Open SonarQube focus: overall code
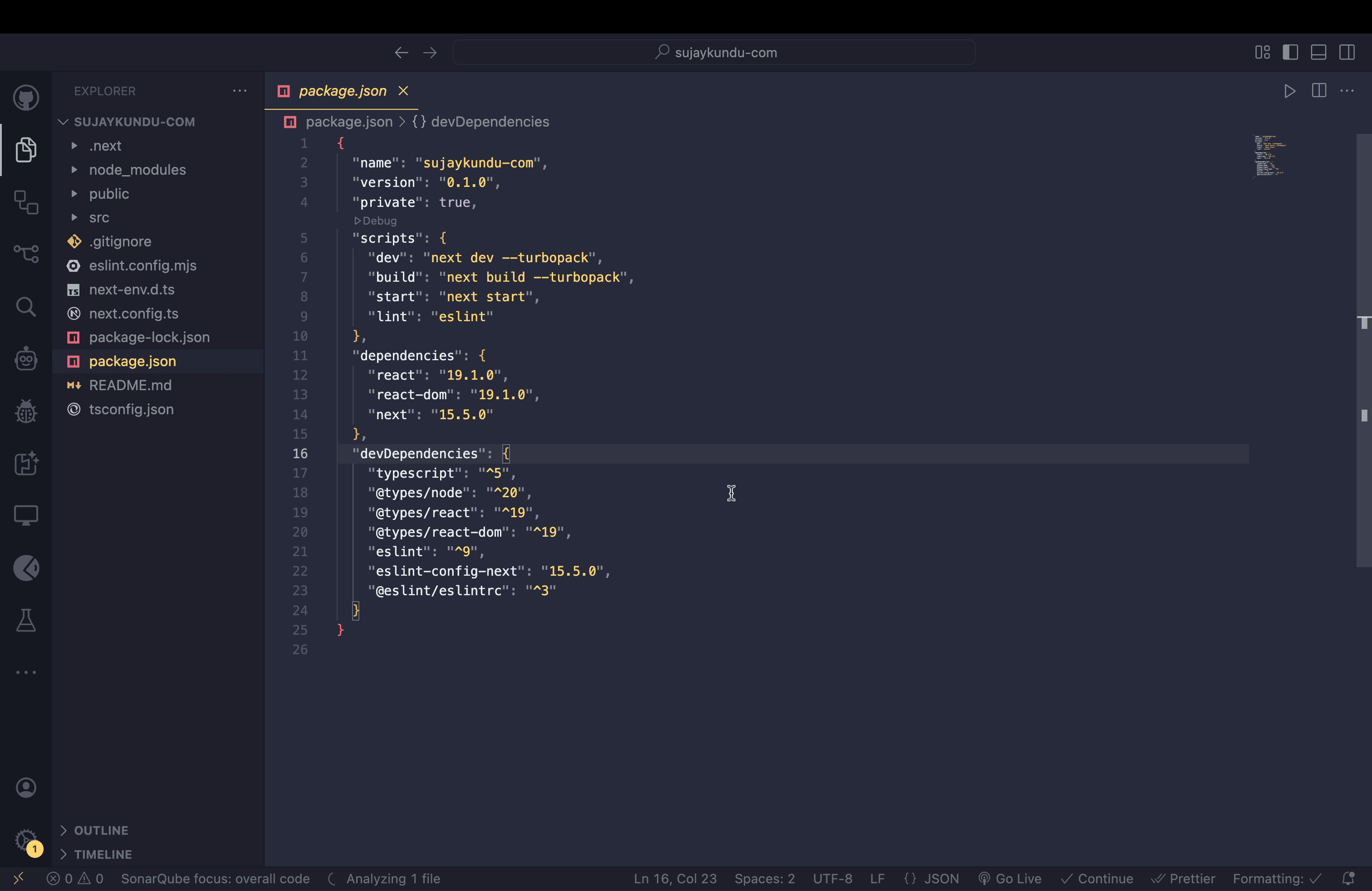Screen dimensions: 1372x891 tap(215, 878)
